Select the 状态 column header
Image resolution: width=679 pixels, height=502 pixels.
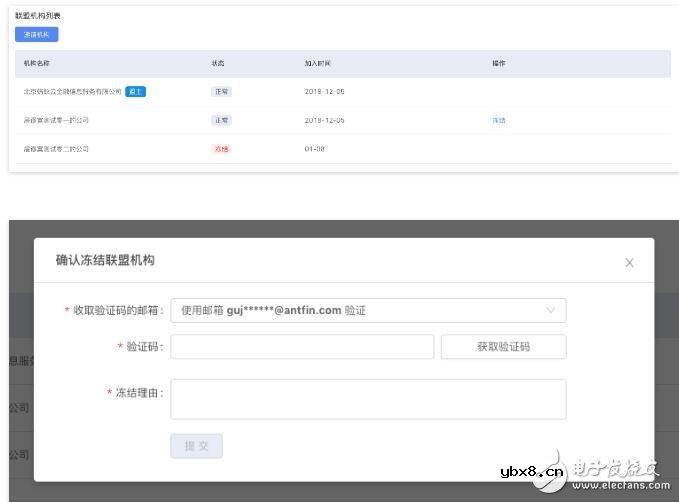tap(218, 63)
